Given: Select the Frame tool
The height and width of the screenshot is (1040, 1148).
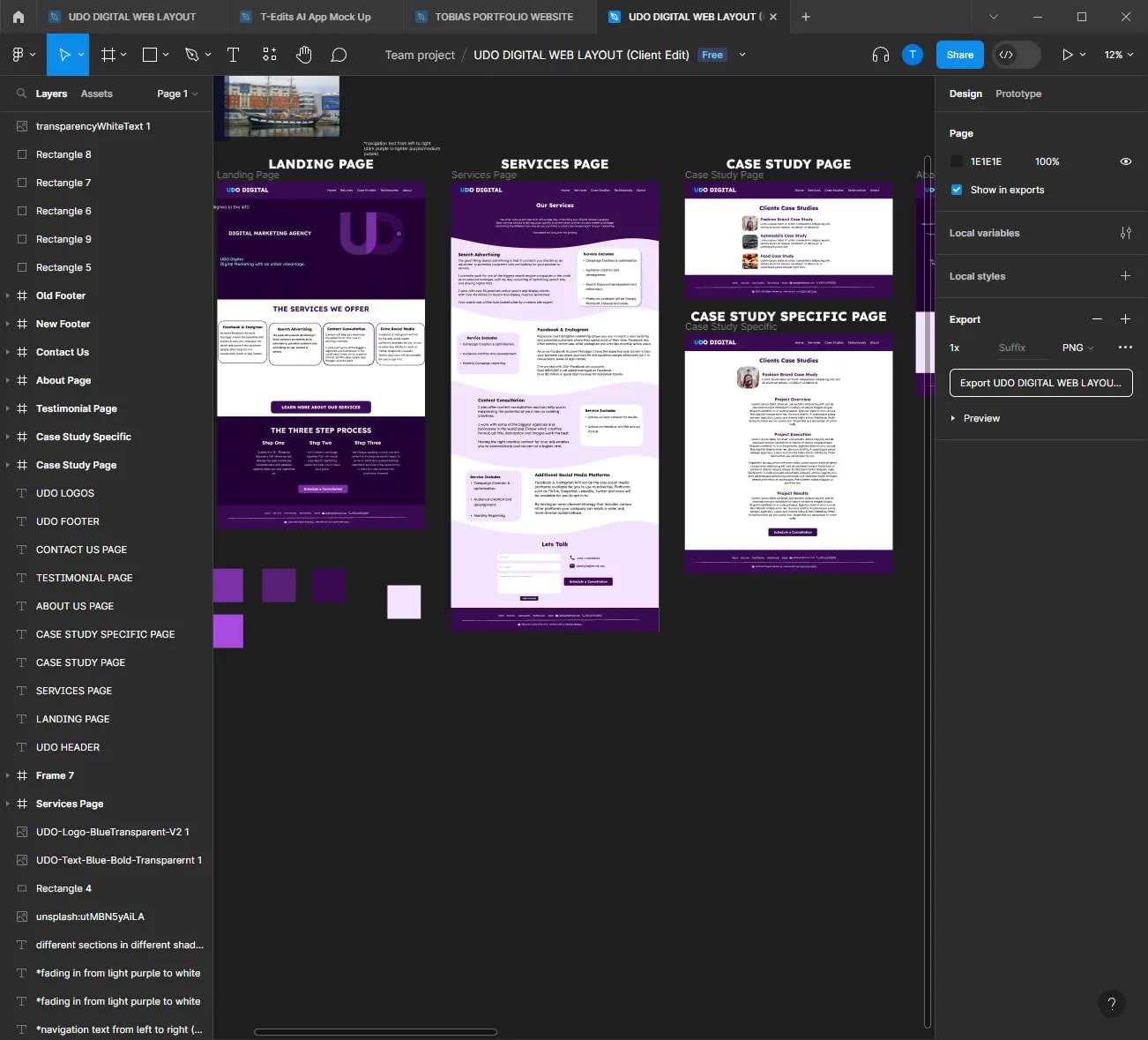Looking at the screenshot, I should click(x=108, y=55).
